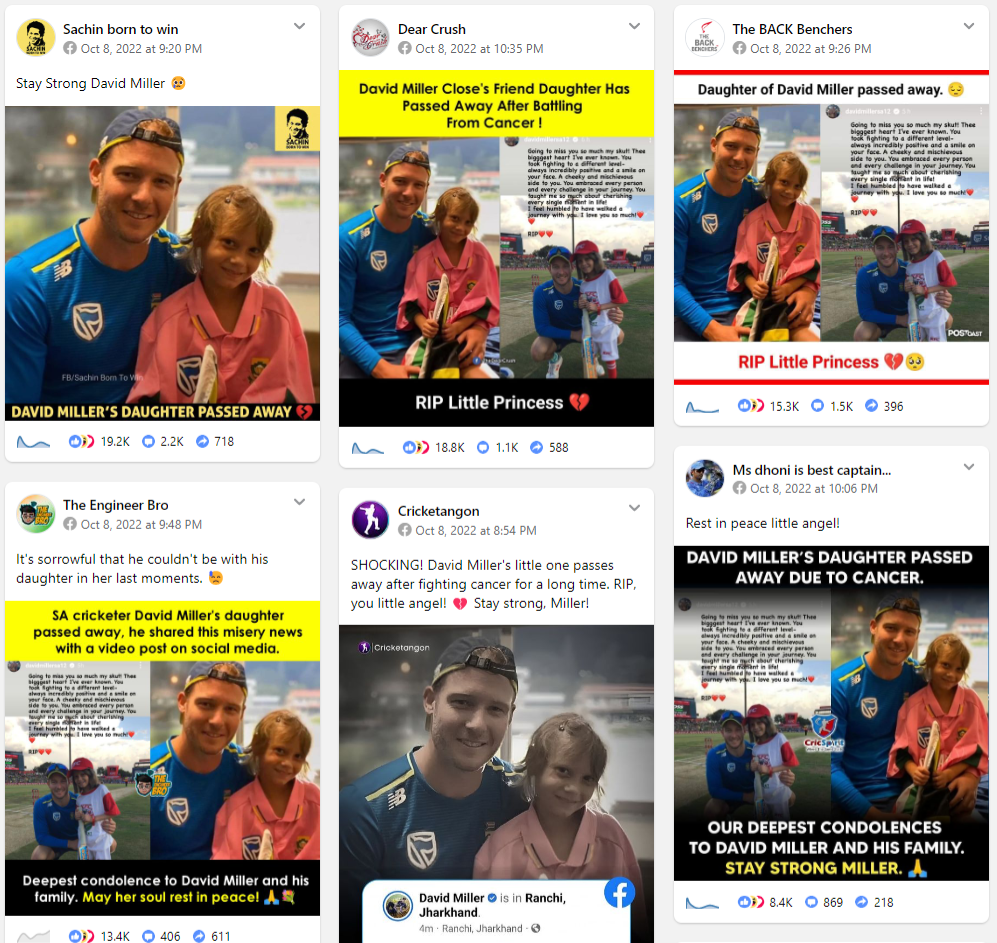This screenshot has width=997, height=943.
Task: Open Sachin born to win post photo
Action: (162, 263)
